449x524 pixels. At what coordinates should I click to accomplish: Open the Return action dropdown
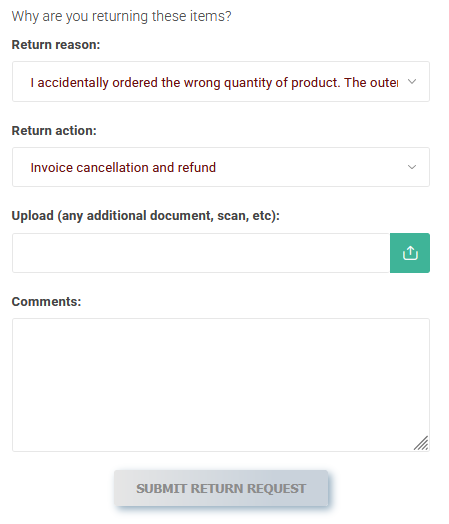click(x=221, y=167)
